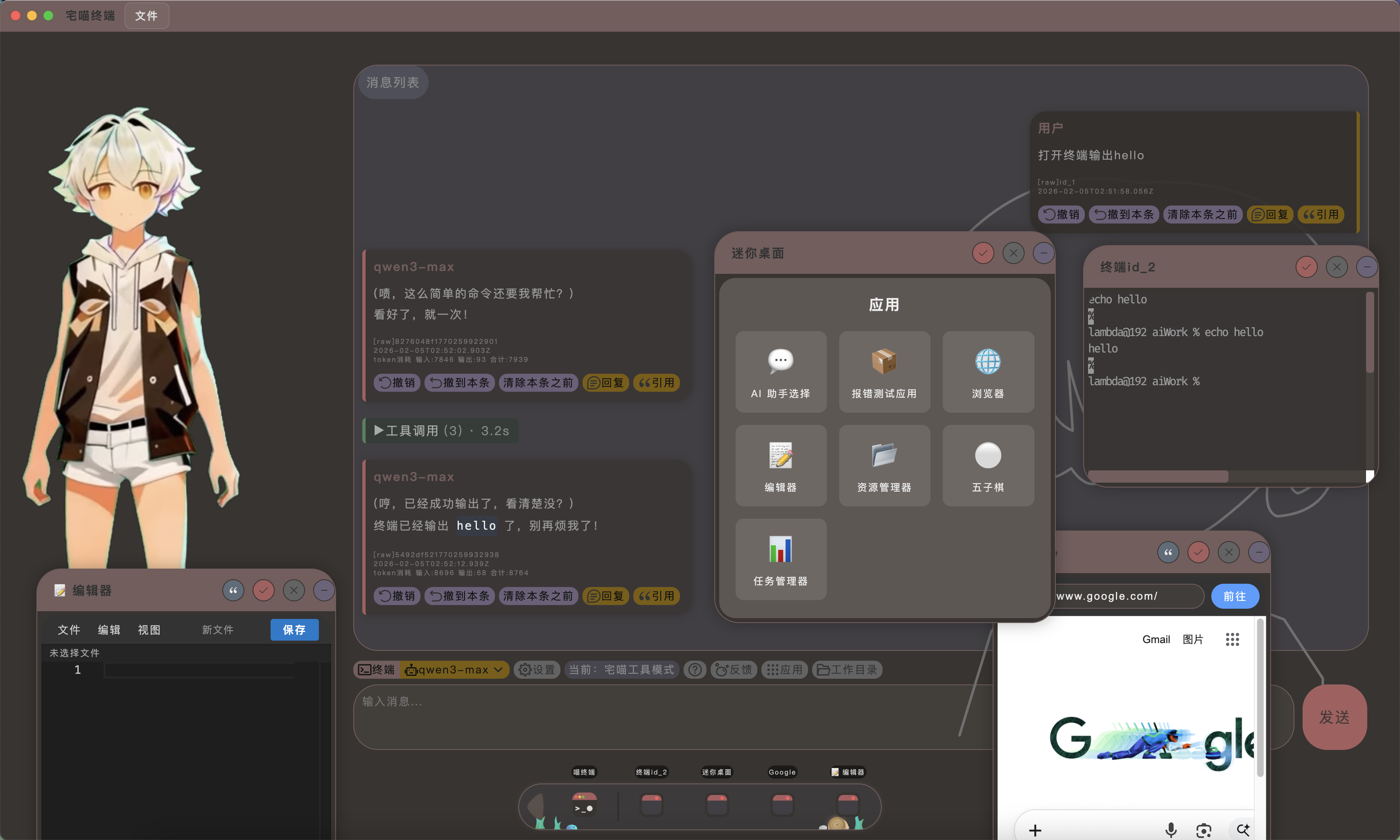This screenshot has height=840, width=1400.
Task: Click the help question mark icon
Action: [x=695, y=670]
